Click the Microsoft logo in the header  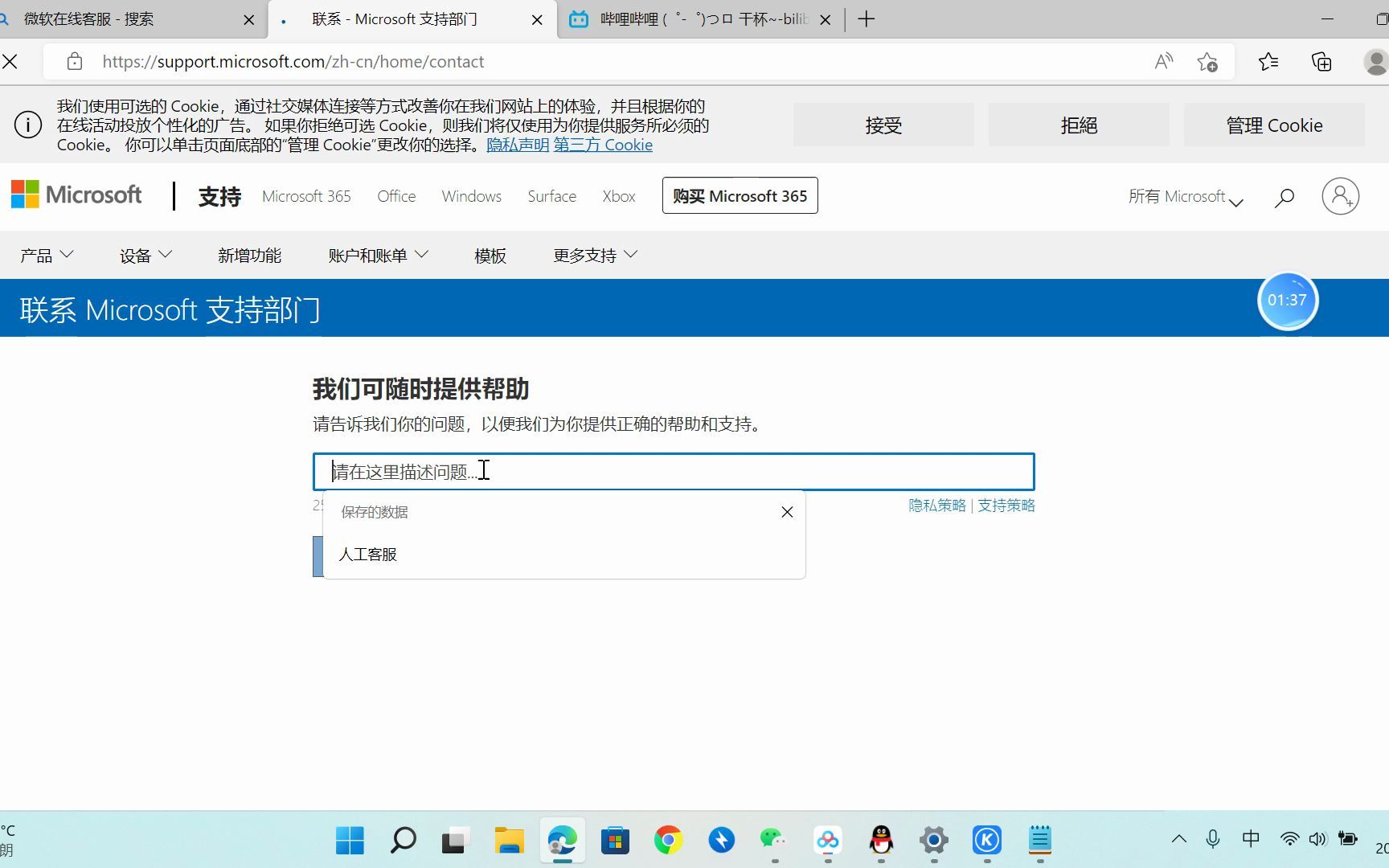pos(76,194)
